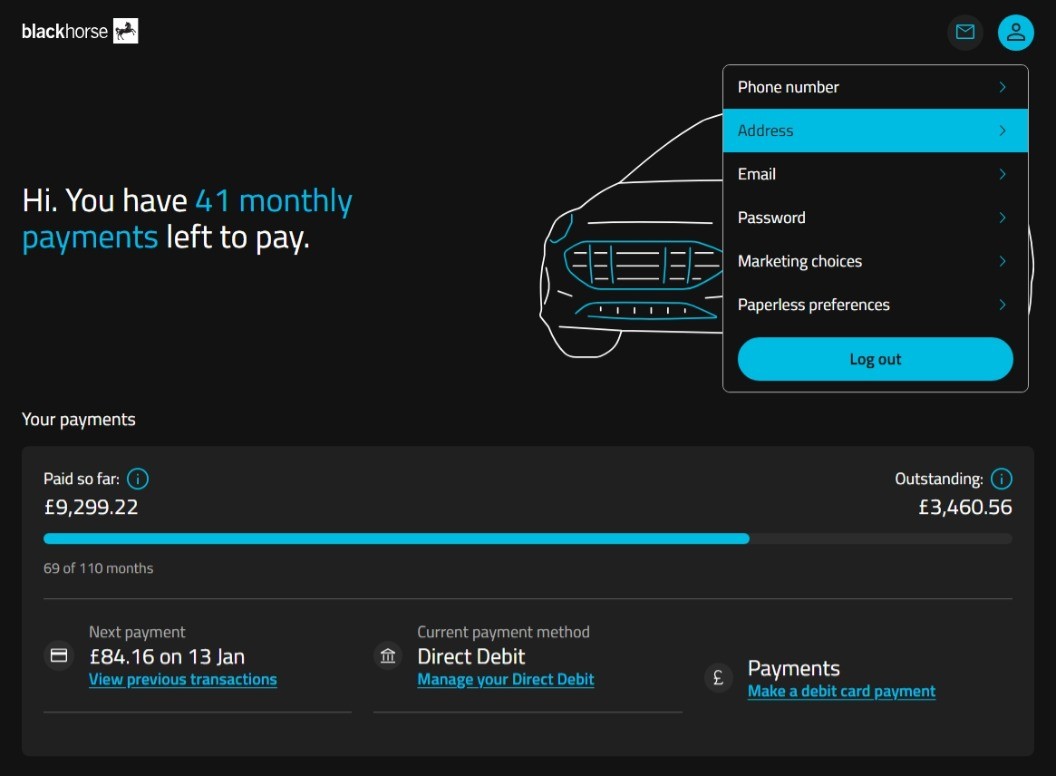
Task: Select Address from the profile menu
Action: (765, 131)
